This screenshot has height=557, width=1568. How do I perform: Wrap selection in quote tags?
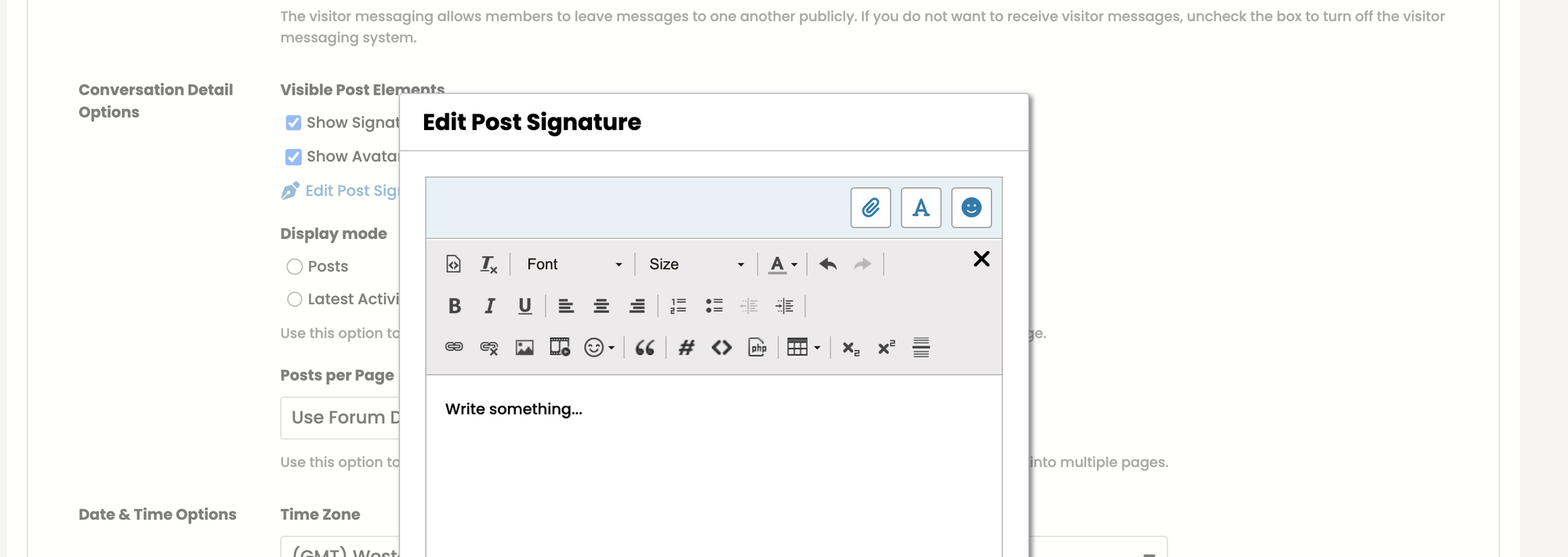click(644, 348)
